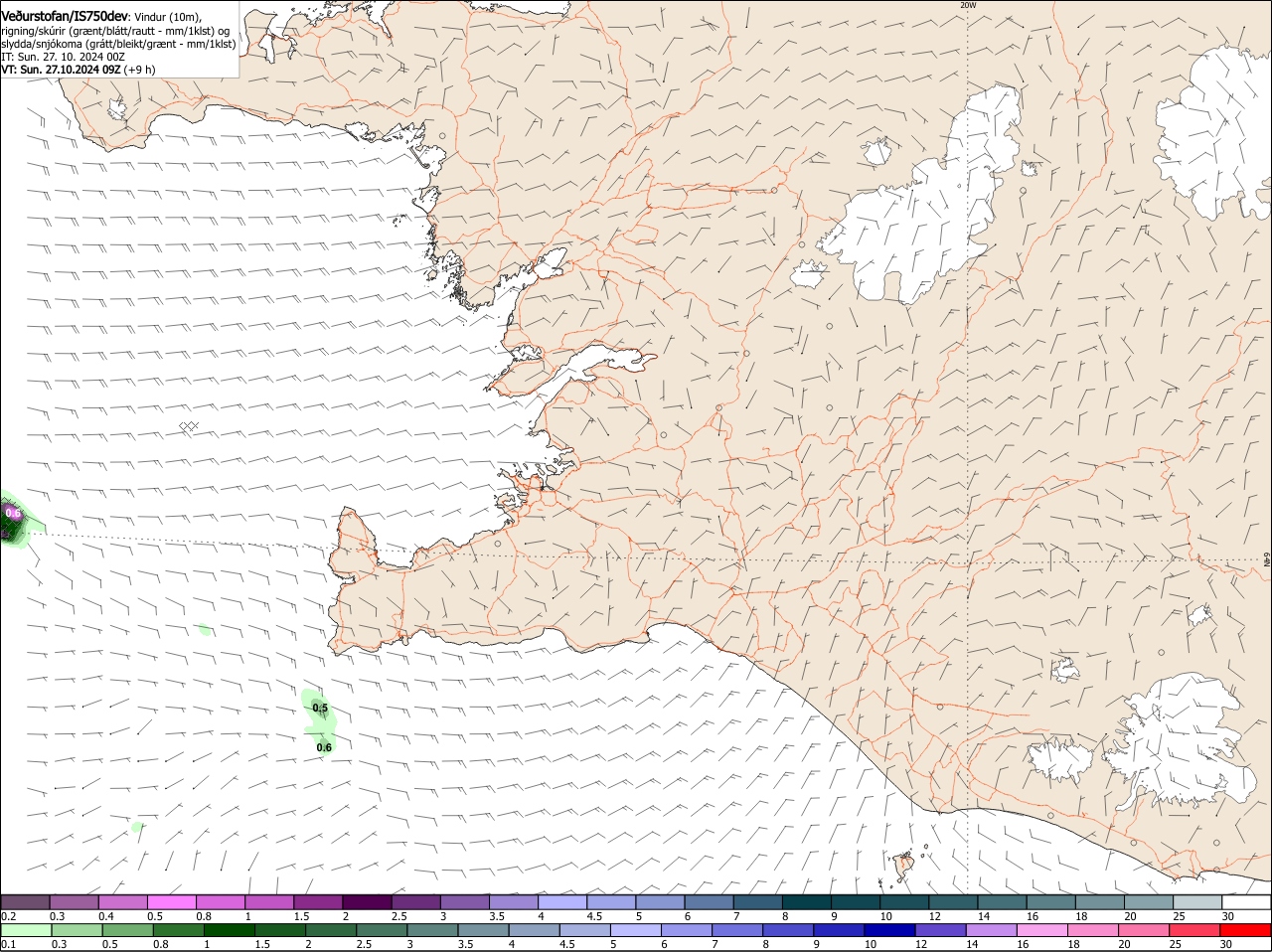Select top legend dark purple swatch 2 to 2.5
The width and height of the screenshot is (1272, 952).
(x=367, y=901)
